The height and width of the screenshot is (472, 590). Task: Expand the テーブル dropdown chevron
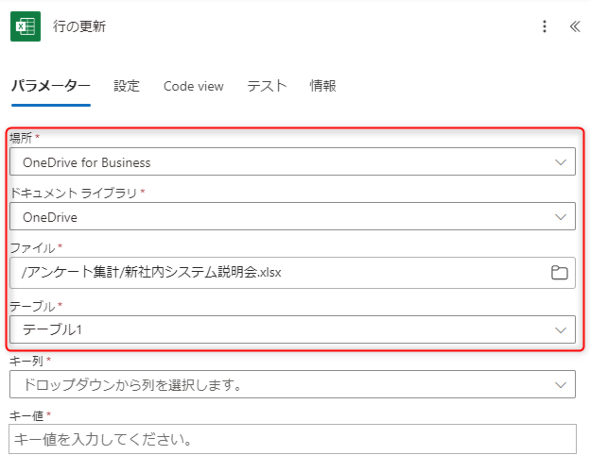560,330
